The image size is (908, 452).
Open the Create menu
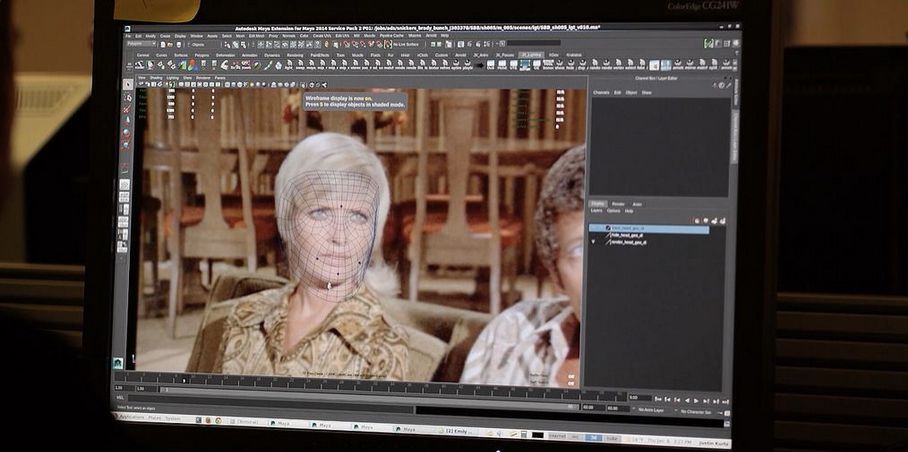pos(165,36)
